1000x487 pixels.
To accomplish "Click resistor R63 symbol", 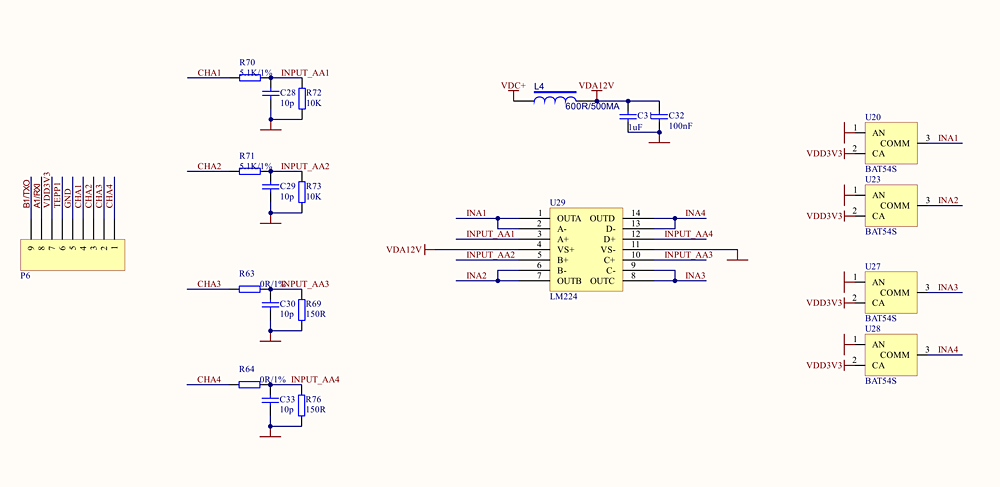I will click(249, 289).
